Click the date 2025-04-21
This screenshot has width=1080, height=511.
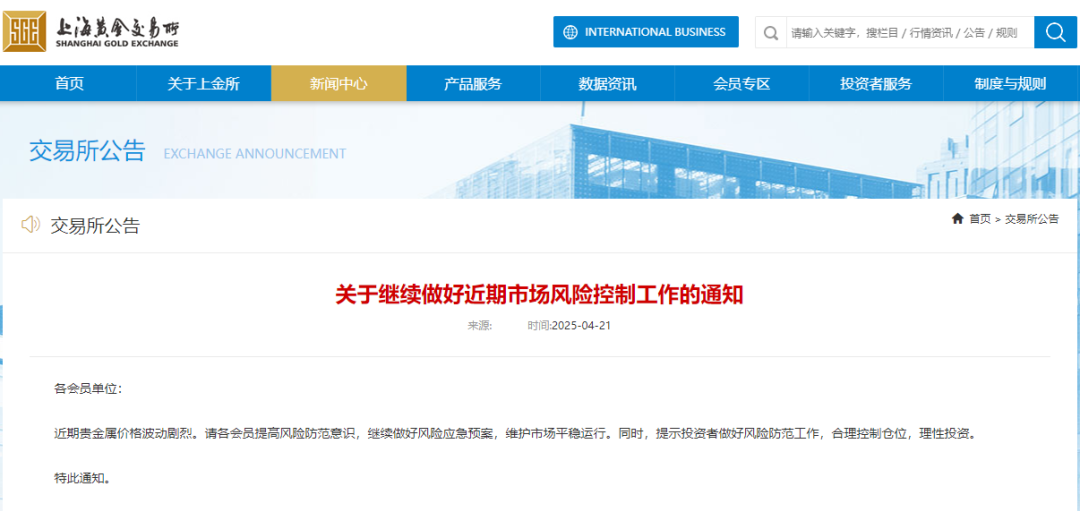[581, 326]
